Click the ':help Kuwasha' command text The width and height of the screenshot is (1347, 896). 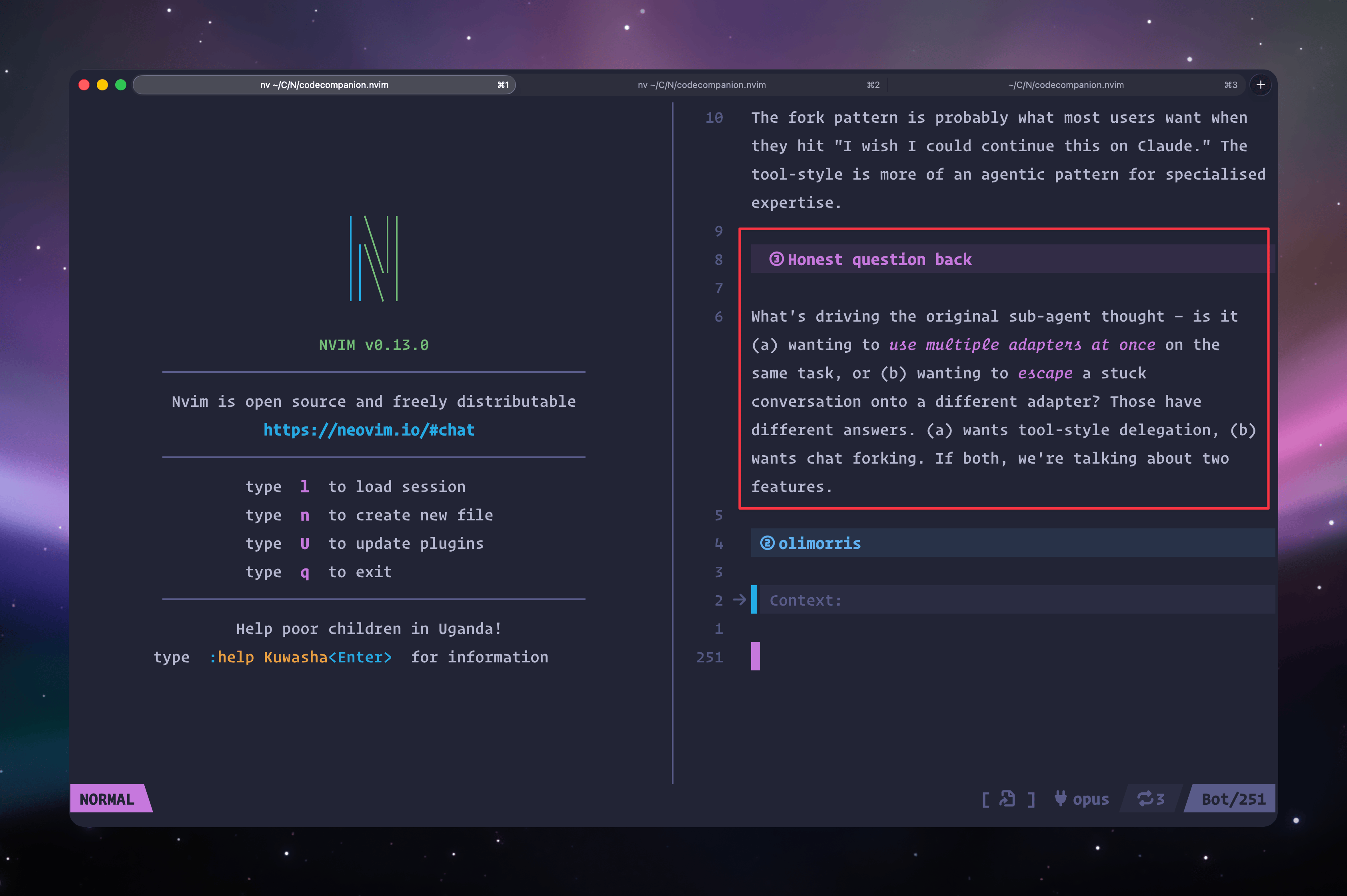[x=268, y=657]
